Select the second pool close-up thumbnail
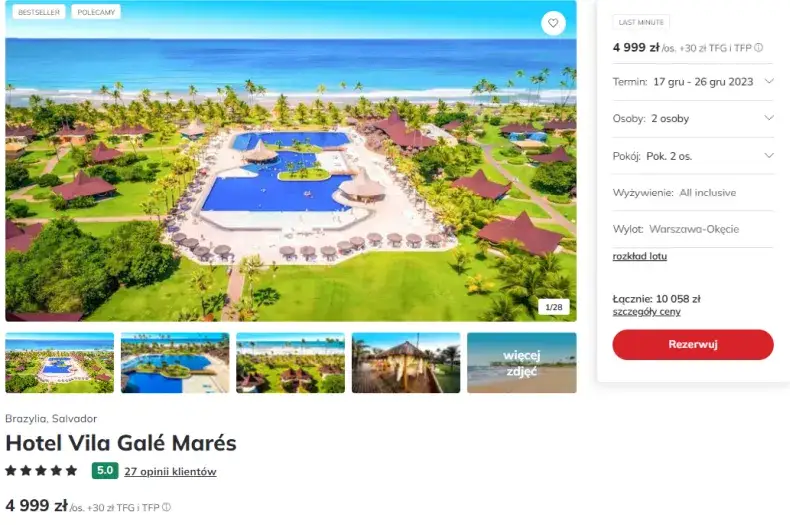 [x=175, y=363]
